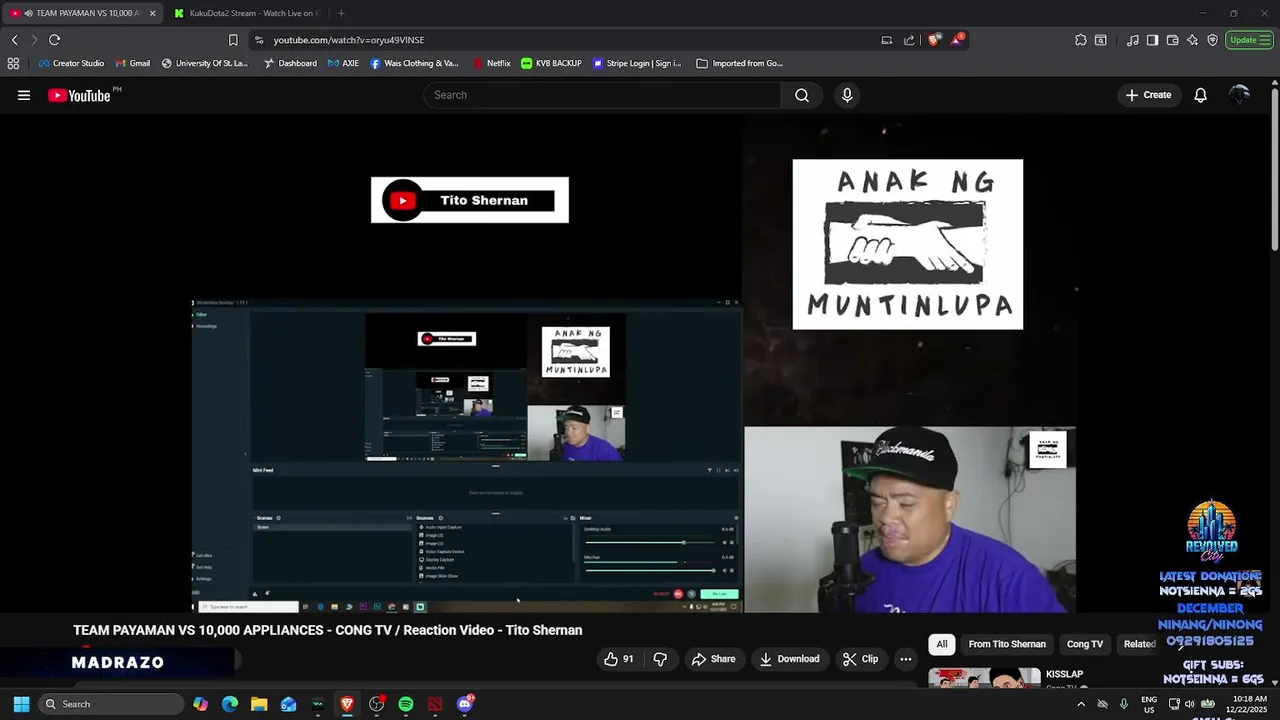The image size is (1280, 720).
Task: Click the Share button
Action: 713,659
